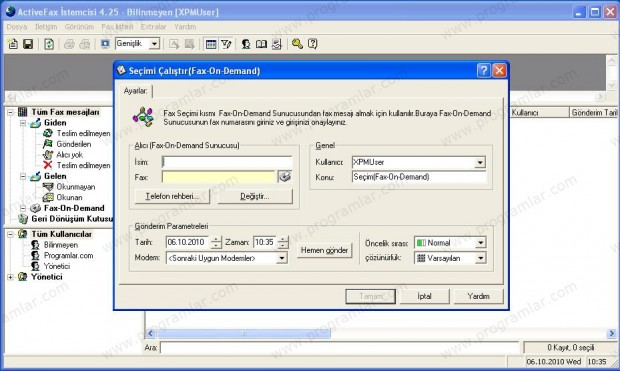Open the Dosya menu
Screen dimensions: 620x371
pyautogui.click(x=17, y=26)
